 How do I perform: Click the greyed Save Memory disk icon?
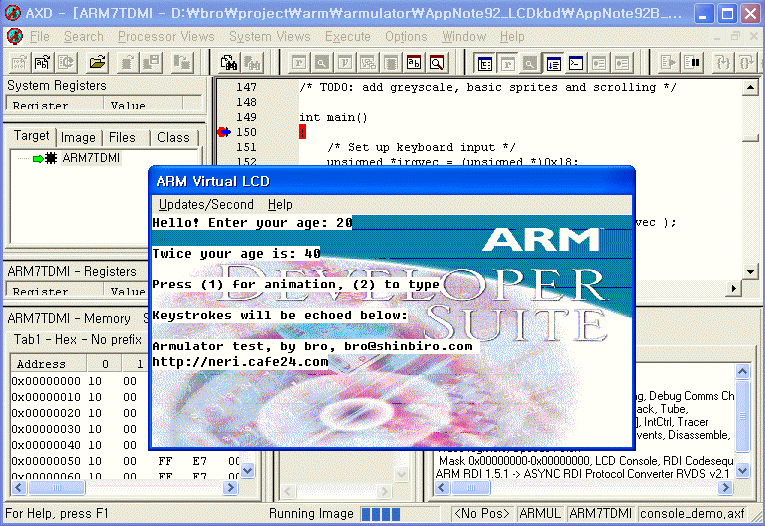click(152, 62)
